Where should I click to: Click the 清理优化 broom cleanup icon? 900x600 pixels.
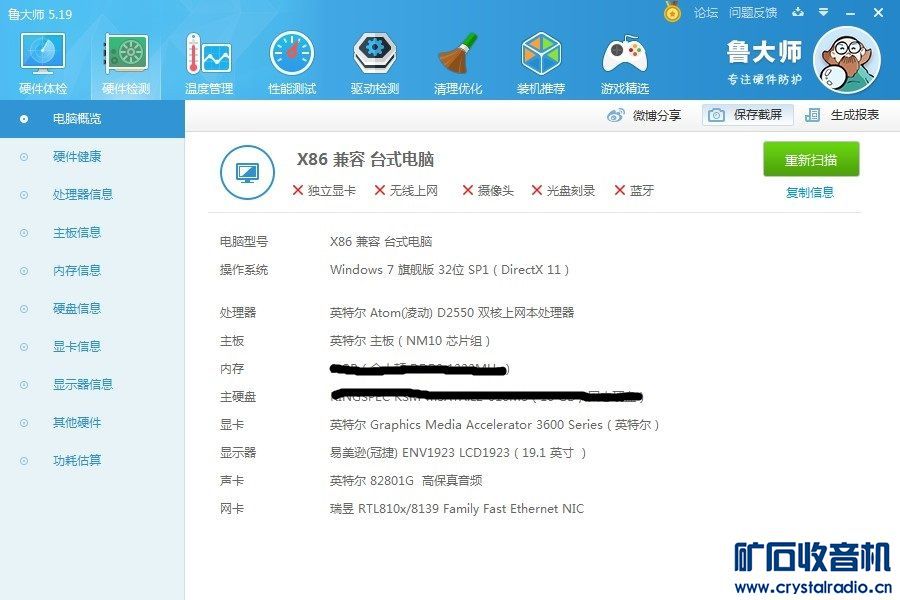(x=458, y=63)
